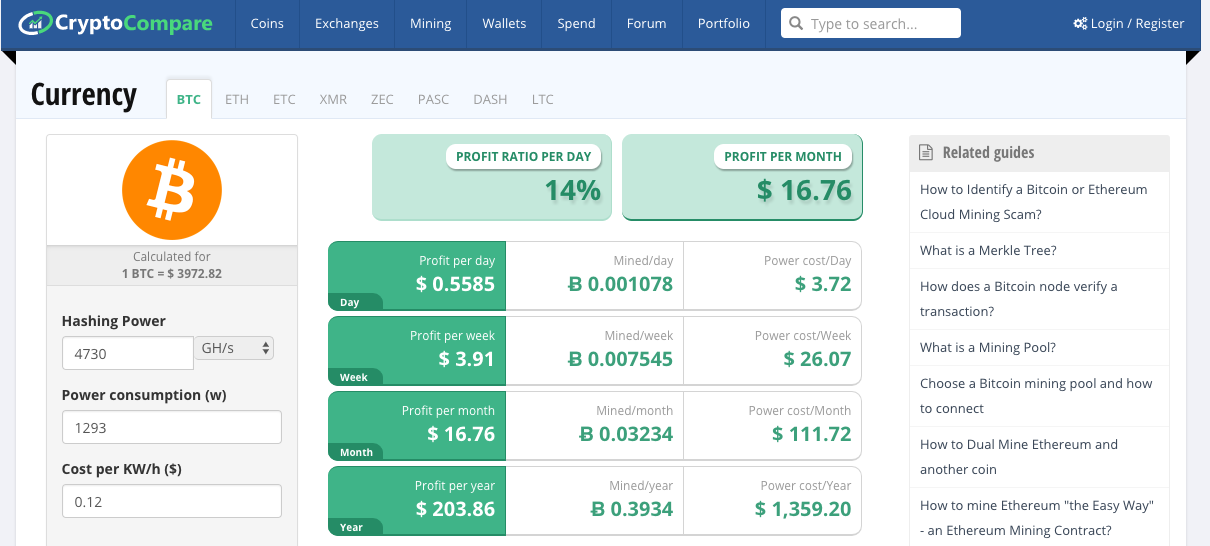Click Mined/month value 0.03234
The image size is (1210, 546).
[626, 434]
